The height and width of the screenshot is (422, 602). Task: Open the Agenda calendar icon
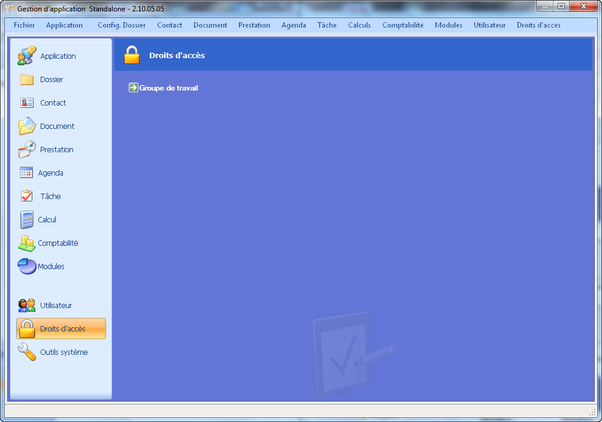tap(27, 173)
